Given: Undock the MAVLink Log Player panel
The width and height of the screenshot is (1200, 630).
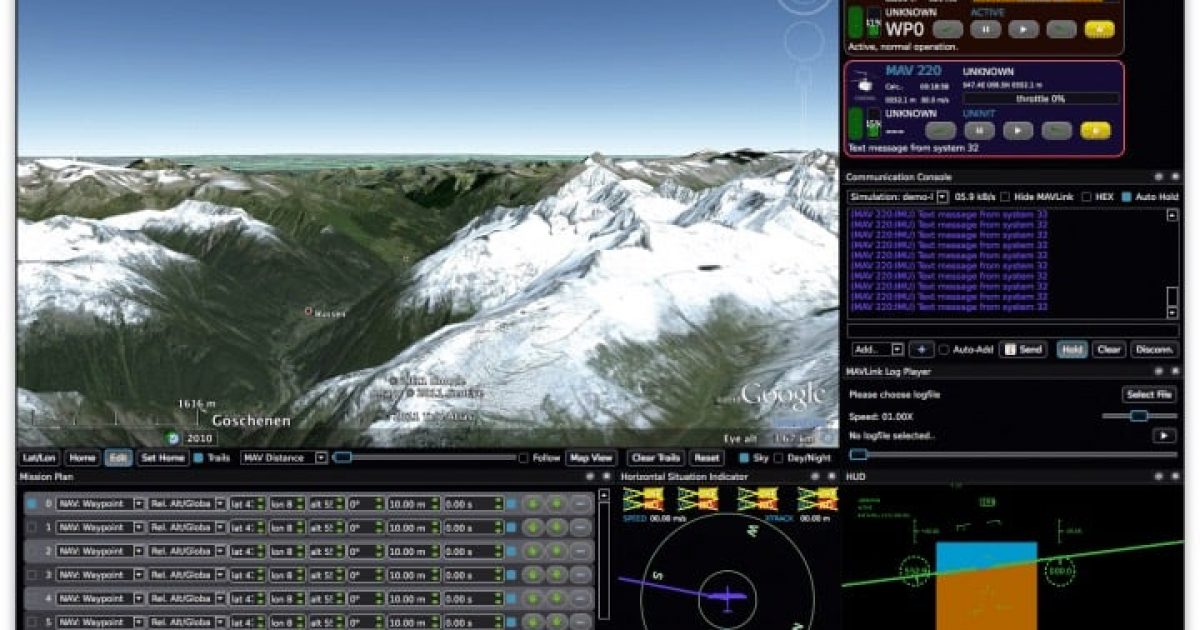Looking at the screenshot, I should coord(1157,371).
